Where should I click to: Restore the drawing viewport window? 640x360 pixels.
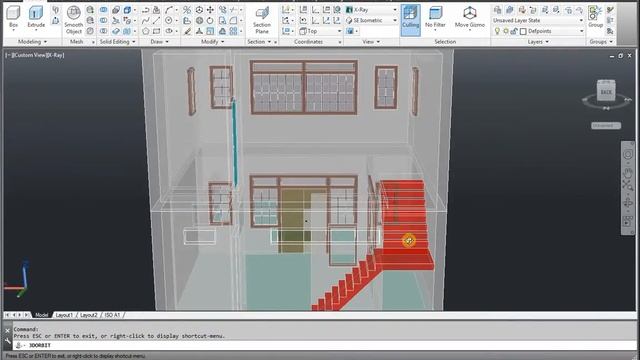[x=620, y=56]
